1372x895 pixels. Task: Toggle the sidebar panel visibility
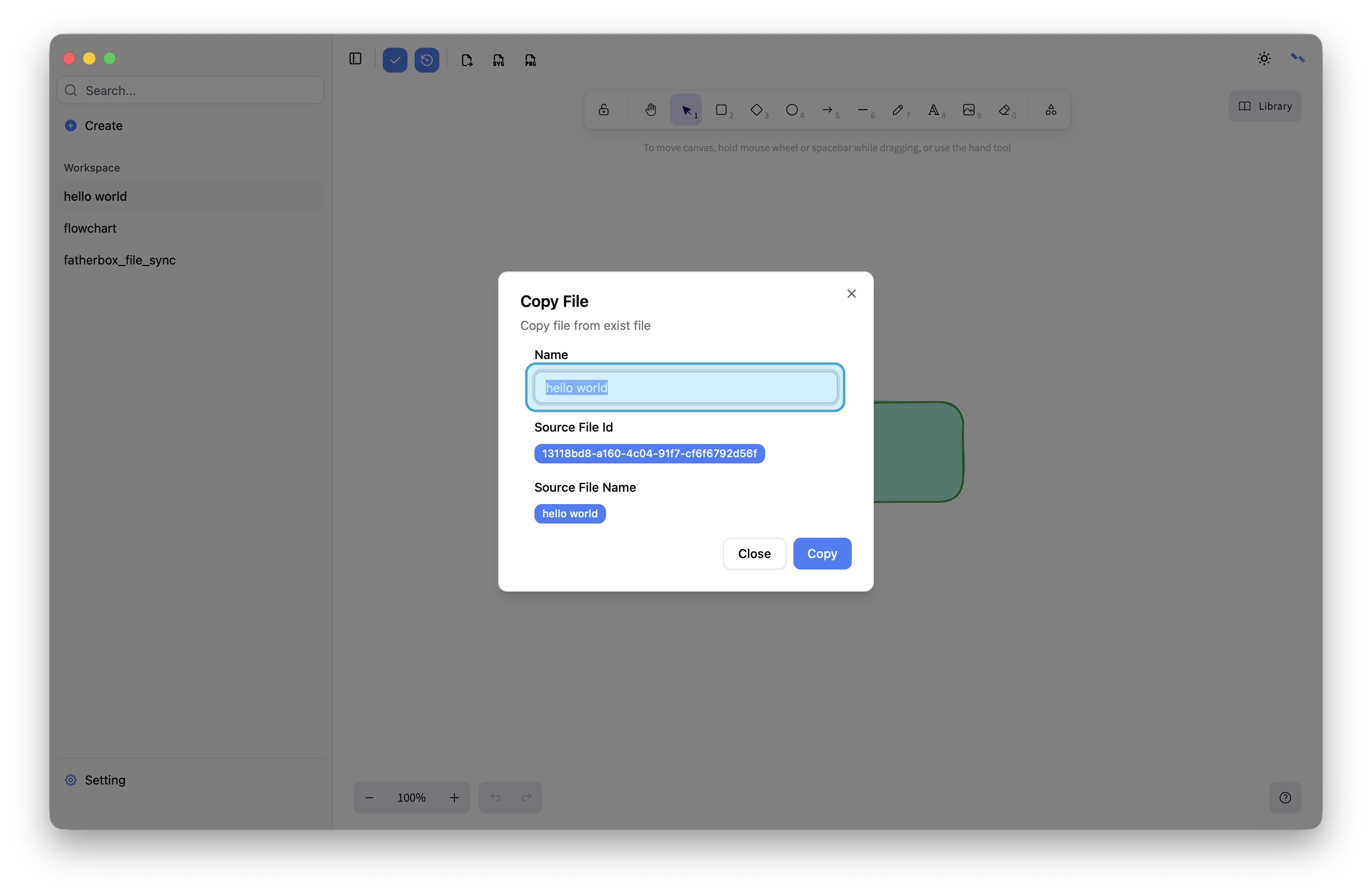[355, 59]
